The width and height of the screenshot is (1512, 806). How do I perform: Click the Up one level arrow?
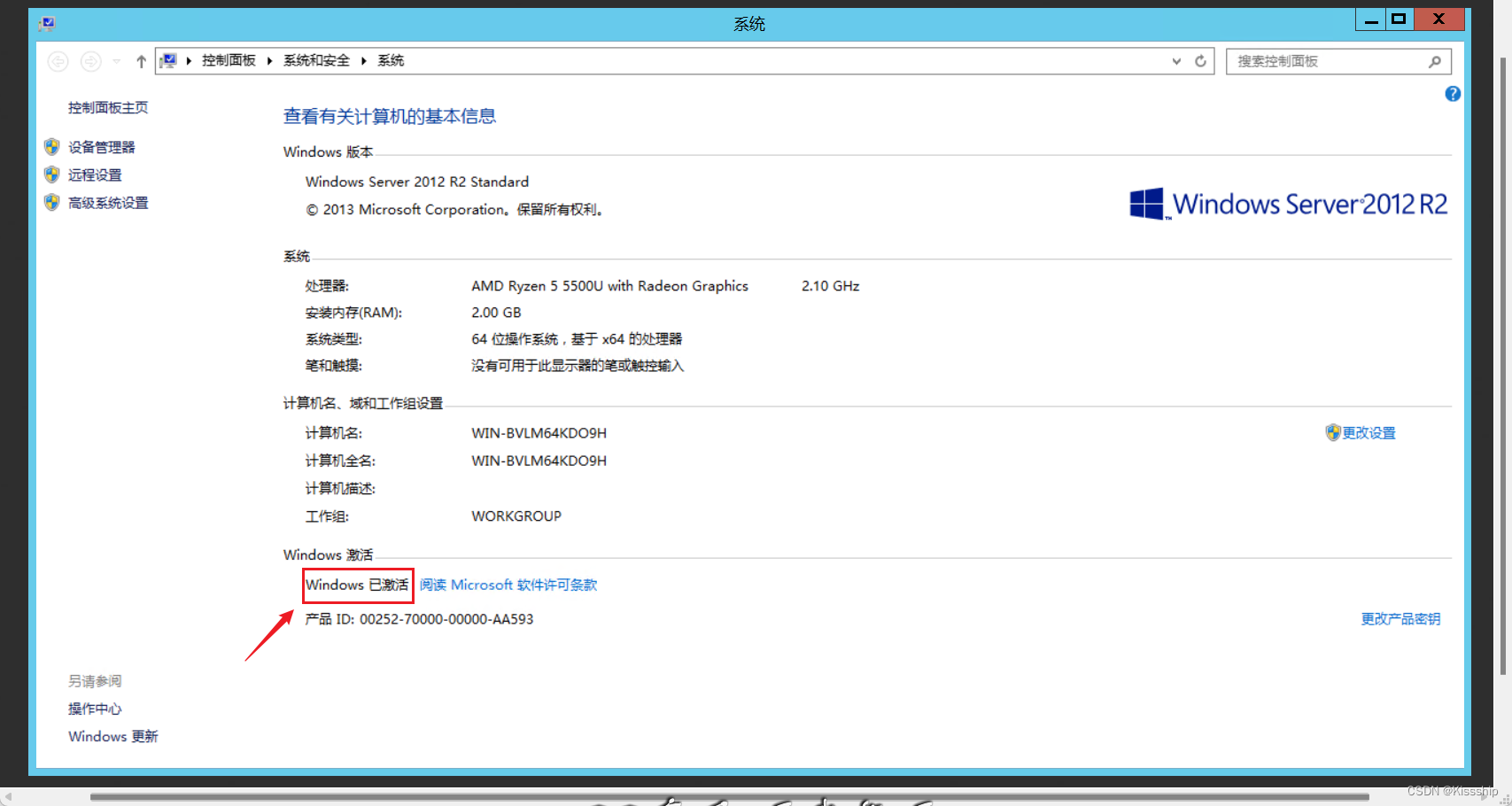pyautogui.click(x=141, y=61)
